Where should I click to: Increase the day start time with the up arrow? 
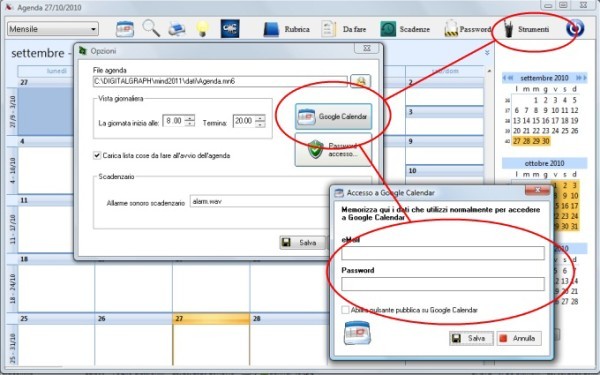[x=189, y=118]
